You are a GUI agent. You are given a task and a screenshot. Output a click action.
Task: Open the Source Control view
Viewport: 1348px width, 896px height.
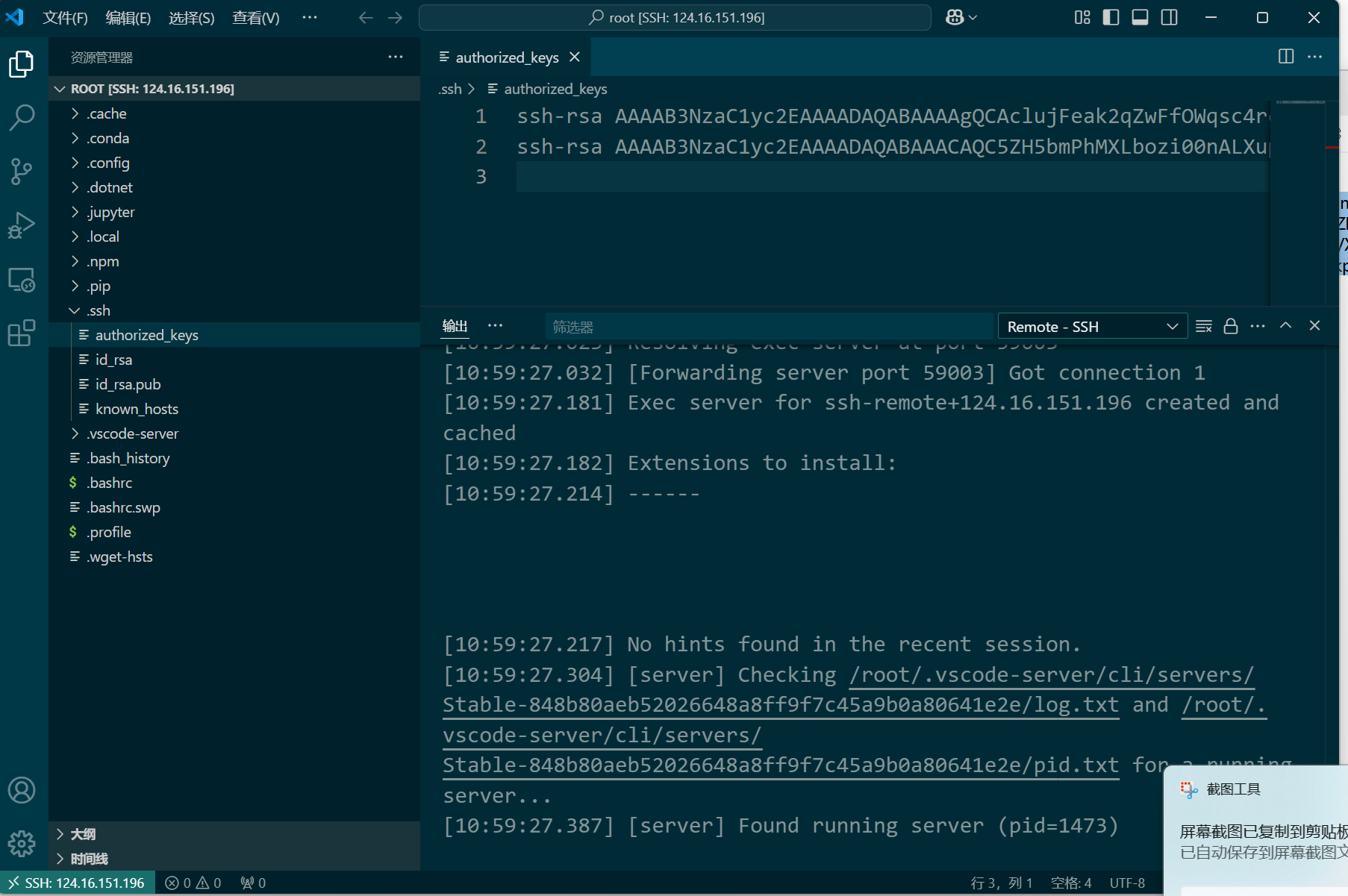[22, 172]
